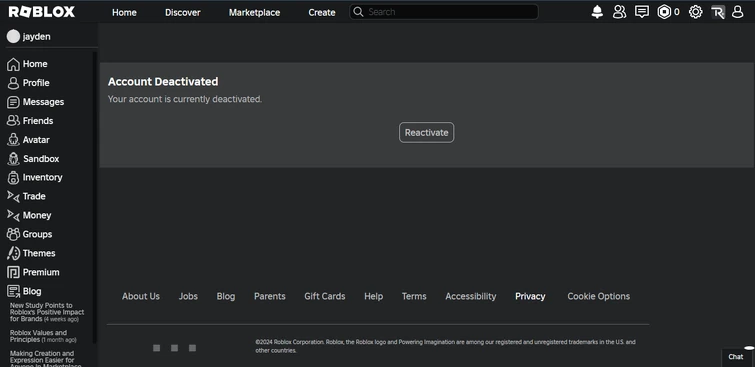The height and width of the screenshot is (367, 755).
Task: Click the Sandbox icon in sidebar
Action: click(x=13, y=158)
